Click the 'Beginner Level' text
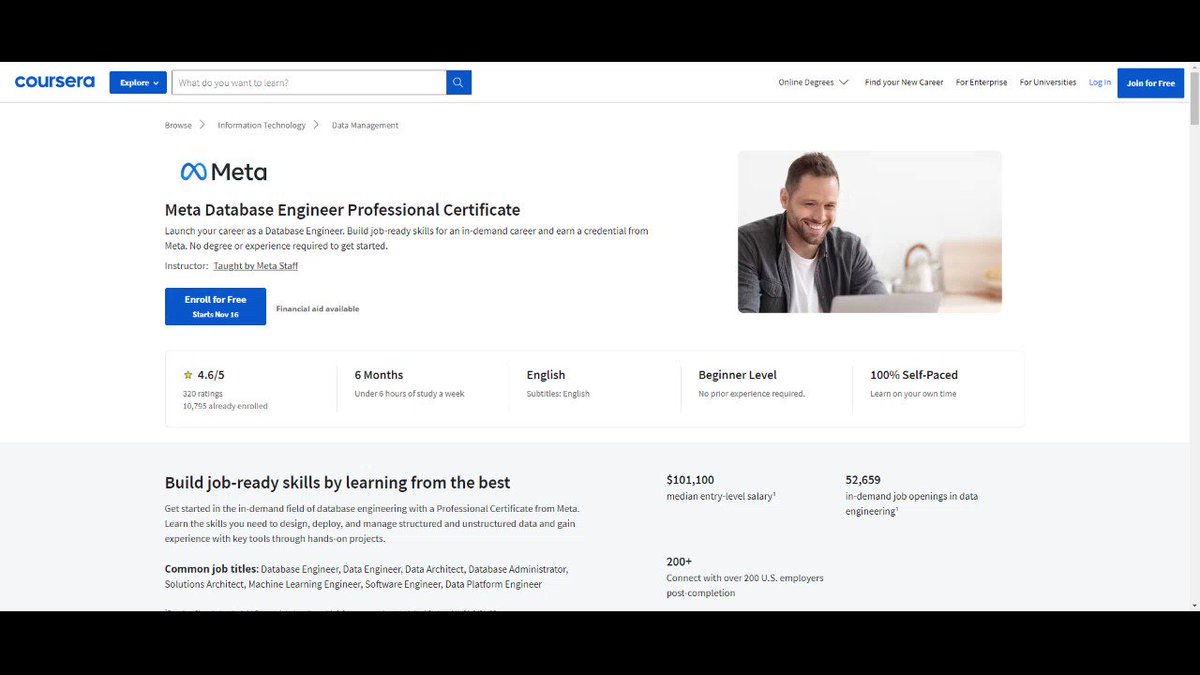Screen dimensions: 1200x675 click(737, 375)
